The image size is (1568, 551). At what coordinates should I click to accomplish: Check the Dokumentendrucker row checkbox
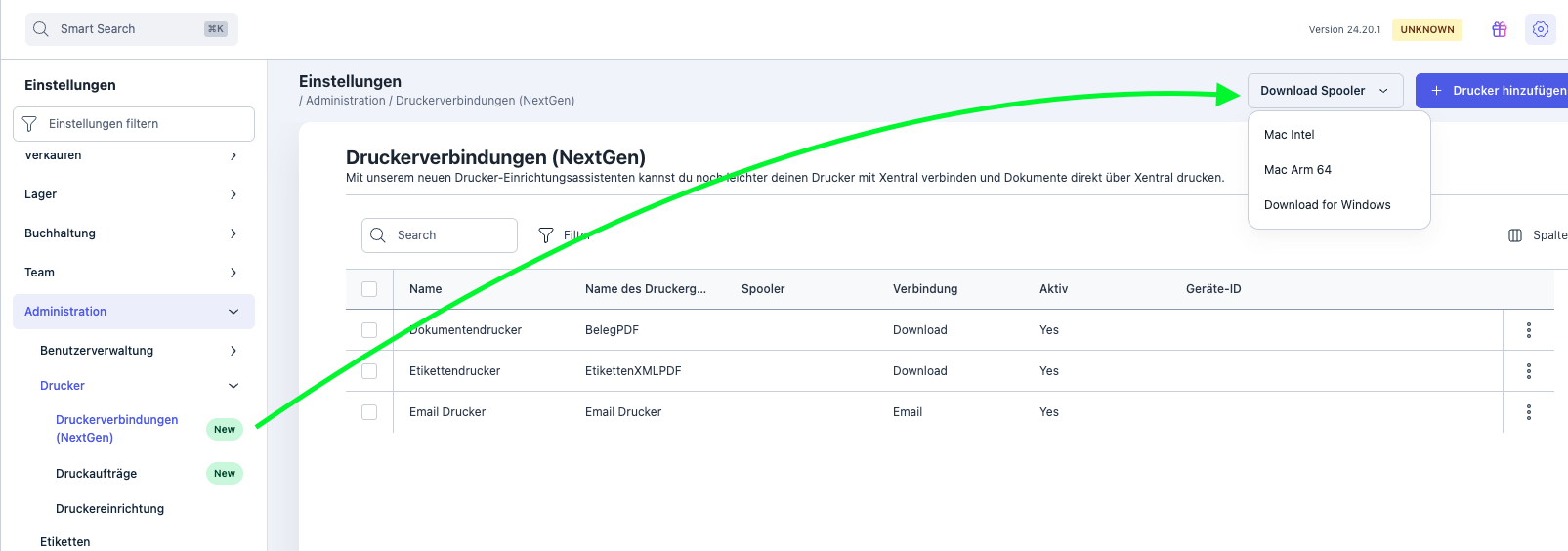pos(369,330)
